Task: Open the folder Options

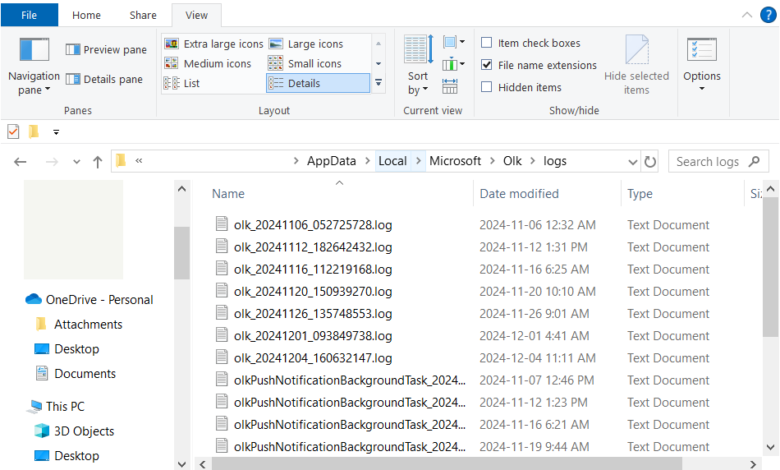Action: [x=702, y=65]
